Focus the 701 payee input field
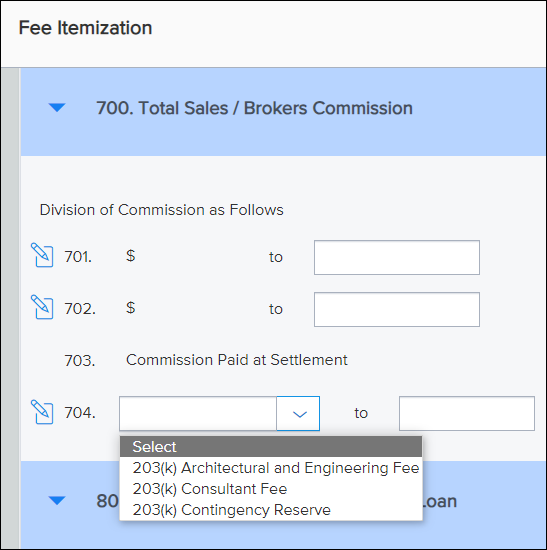 [x=397, y=257]
